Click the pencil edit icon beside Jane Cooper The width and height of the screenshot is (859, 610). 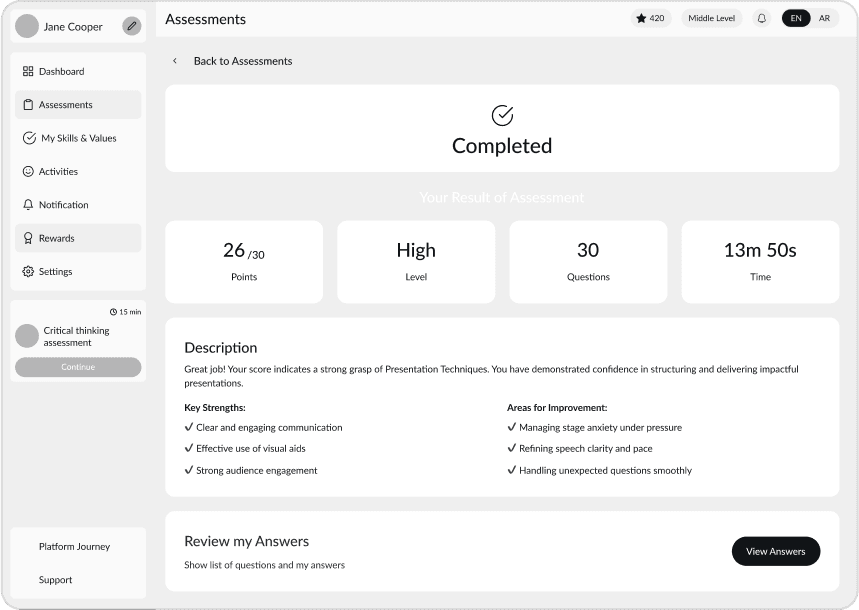click(131, 26)
